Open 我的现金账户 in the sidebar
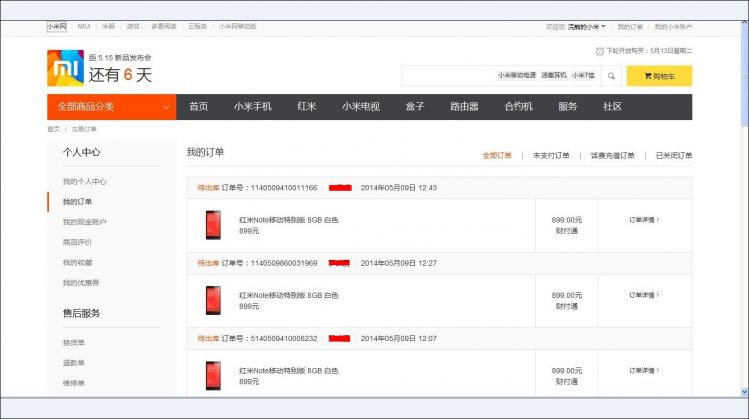Image resolution: width=749 pixels, height=419 pixels. (85, 222)
